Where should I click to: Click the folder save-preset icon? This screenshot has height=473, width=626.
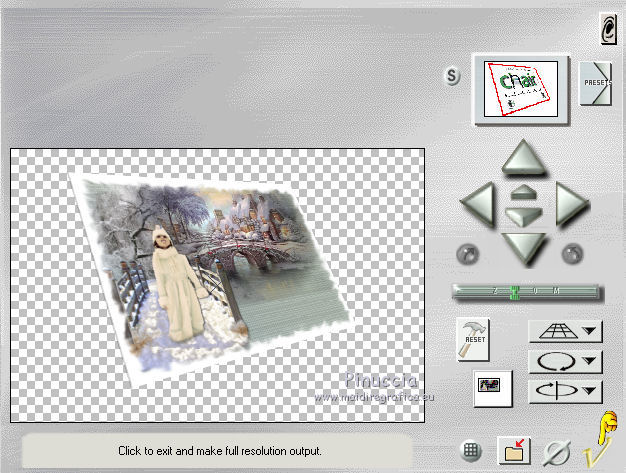(514, 451)
